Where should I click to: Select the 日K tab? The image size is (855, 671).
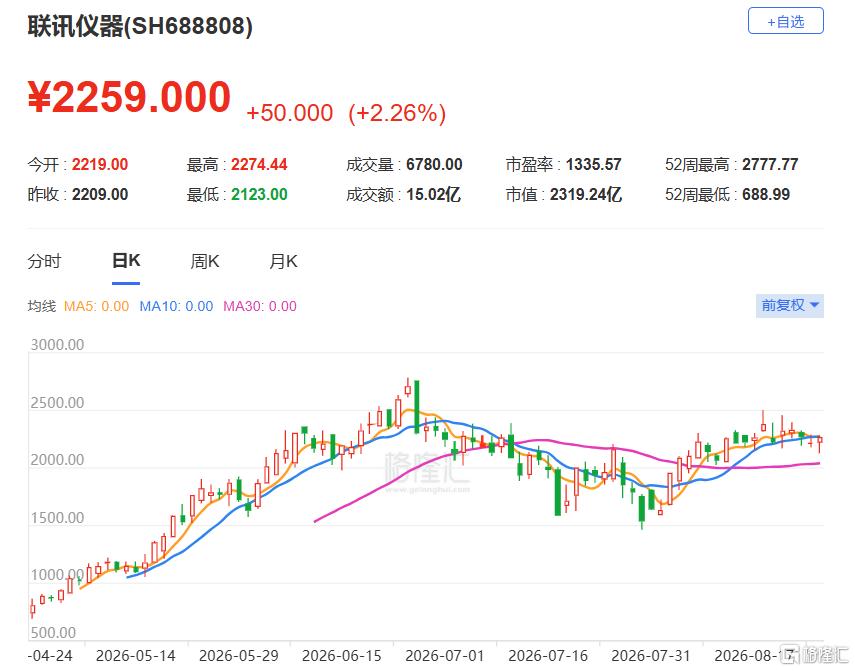[x=126, y=261]
